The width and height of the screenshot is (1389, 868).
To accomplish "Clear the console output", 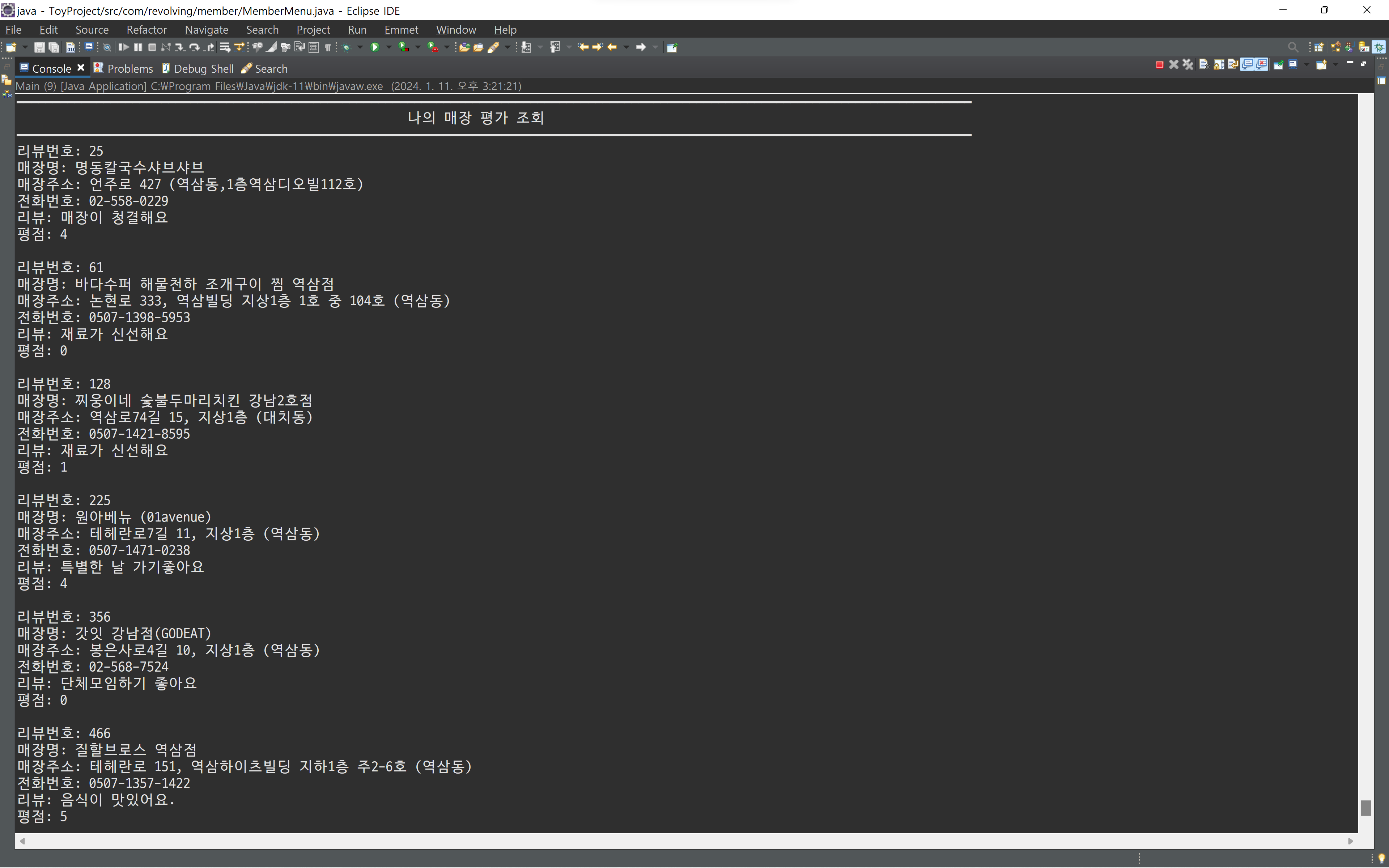I will point(1205,64).
